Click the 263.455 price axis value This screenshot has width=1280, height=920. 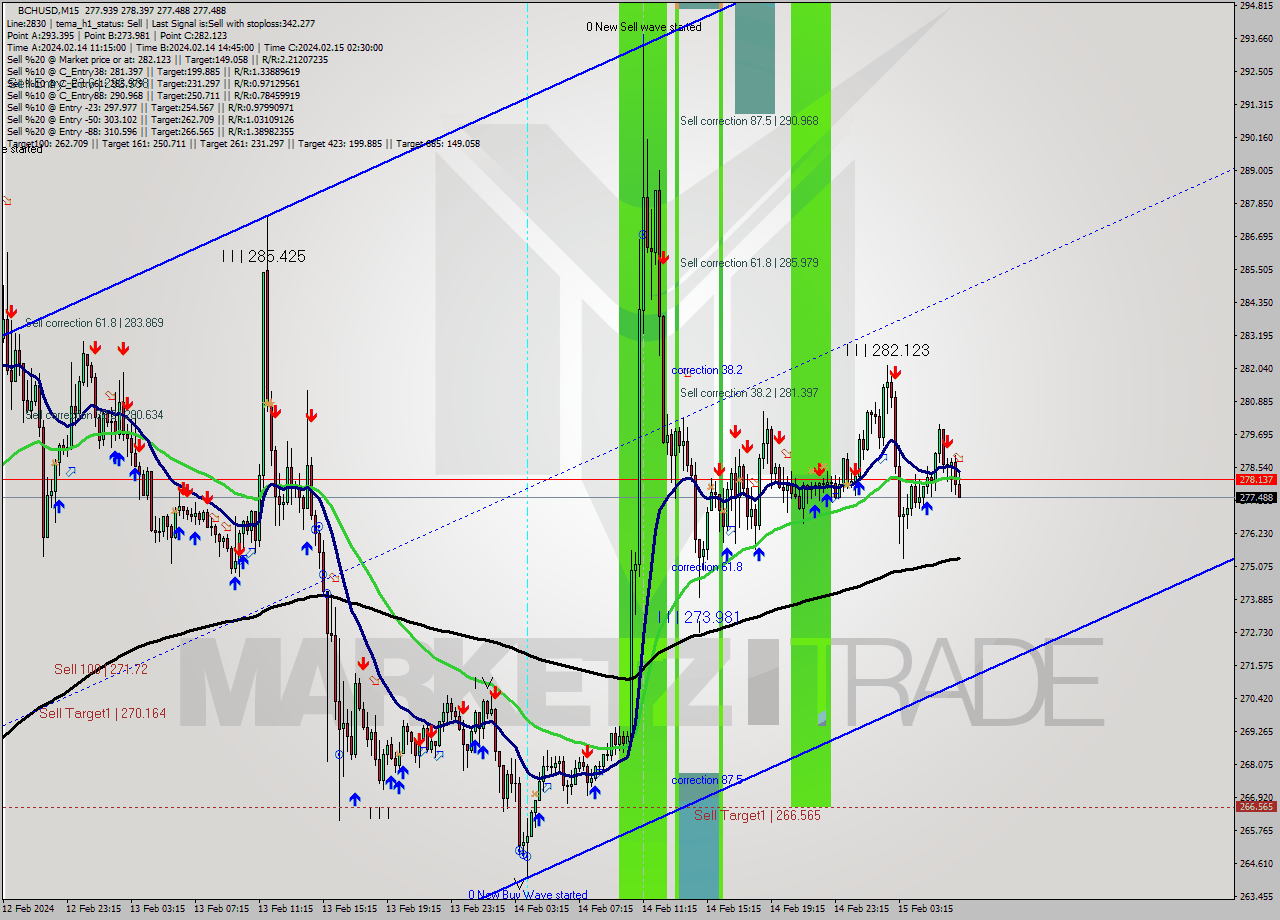coord(1256,896)
